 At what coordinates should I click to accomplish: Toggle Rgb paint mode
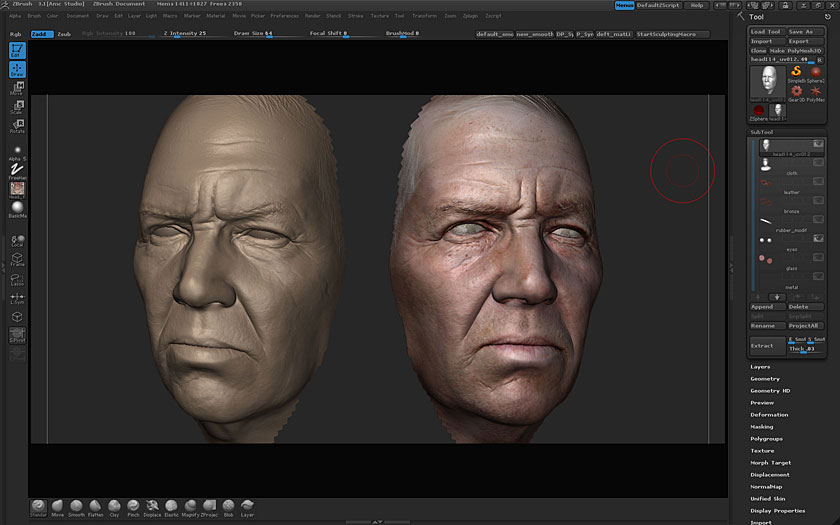coord(16,34)
